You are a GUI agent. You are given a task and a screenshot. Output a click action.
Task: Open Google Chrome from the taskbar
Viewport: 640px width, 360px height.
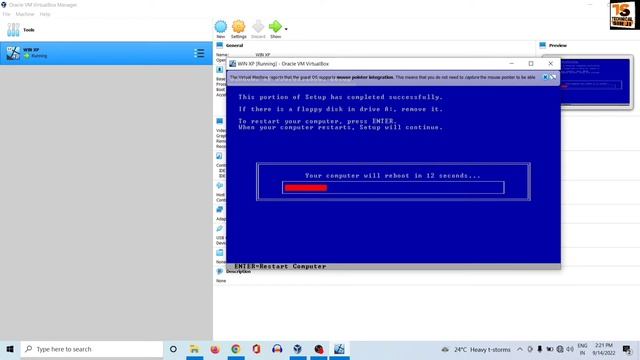[x=236, y=349]
